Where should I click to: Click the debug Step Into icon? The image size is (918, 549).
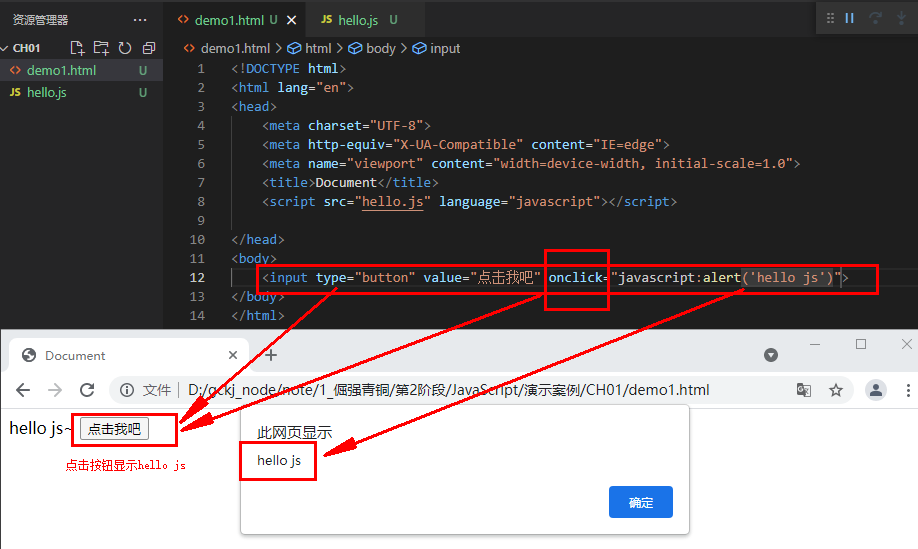[x=900, y=18]
